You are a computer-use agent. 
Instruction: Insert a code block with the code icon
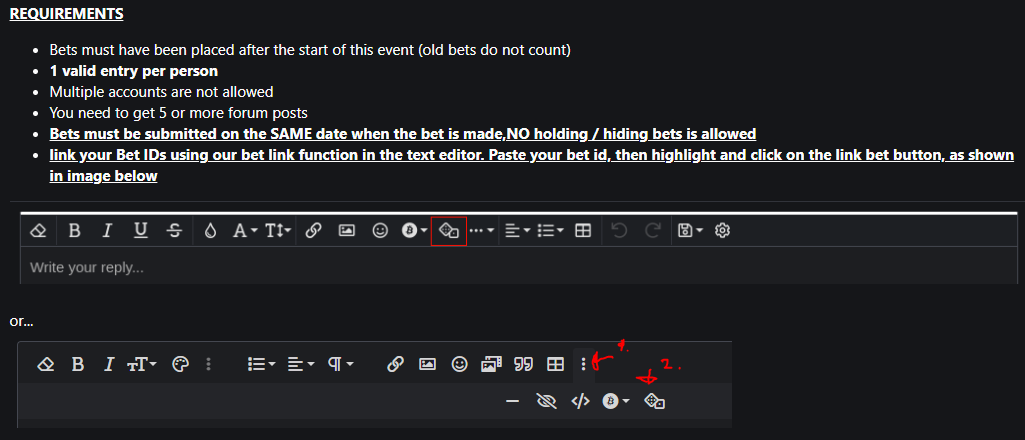580,402
